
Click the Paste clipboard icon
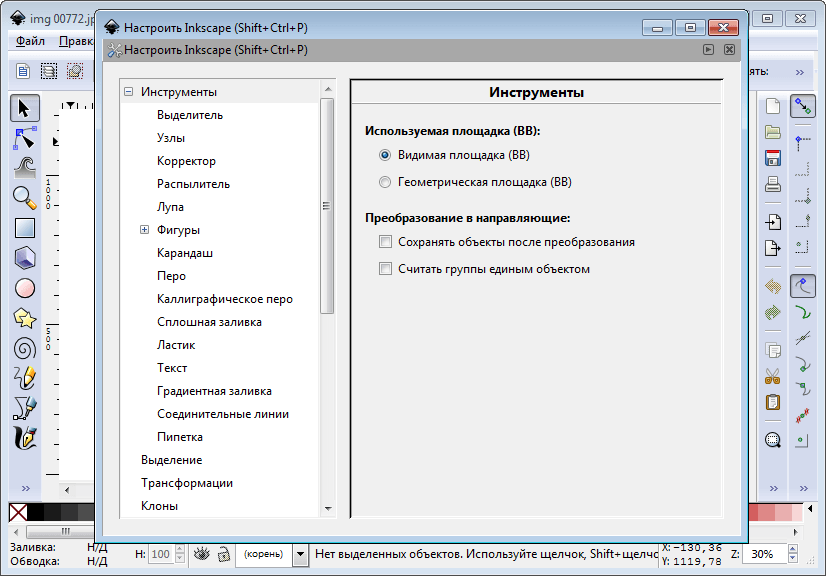pyautogui.click(x=773, y=403)
